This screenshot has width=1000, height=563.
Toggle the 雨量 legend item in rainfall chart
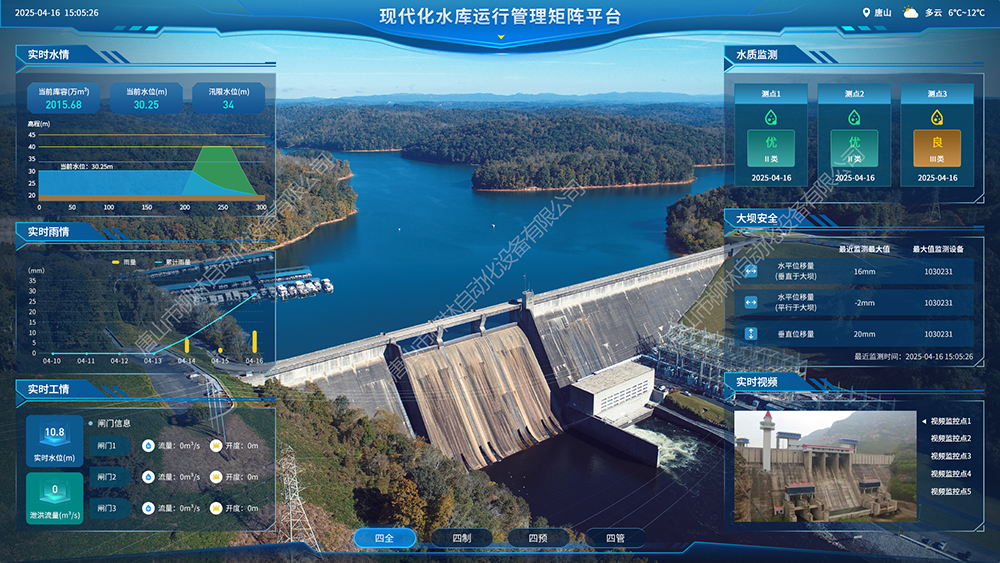click(123, 262)
